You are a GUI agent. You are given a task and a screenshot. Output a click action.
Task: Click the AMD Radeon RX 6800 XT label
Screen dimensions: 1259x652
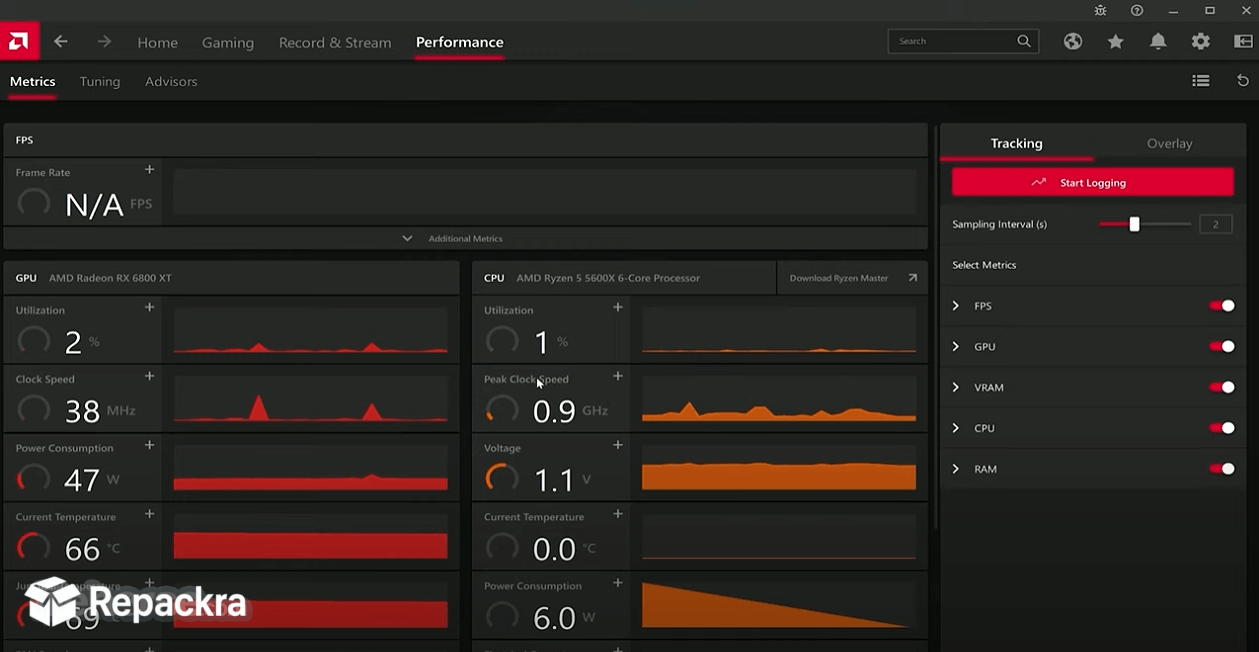pyautogui.click(x=110, y=278)
